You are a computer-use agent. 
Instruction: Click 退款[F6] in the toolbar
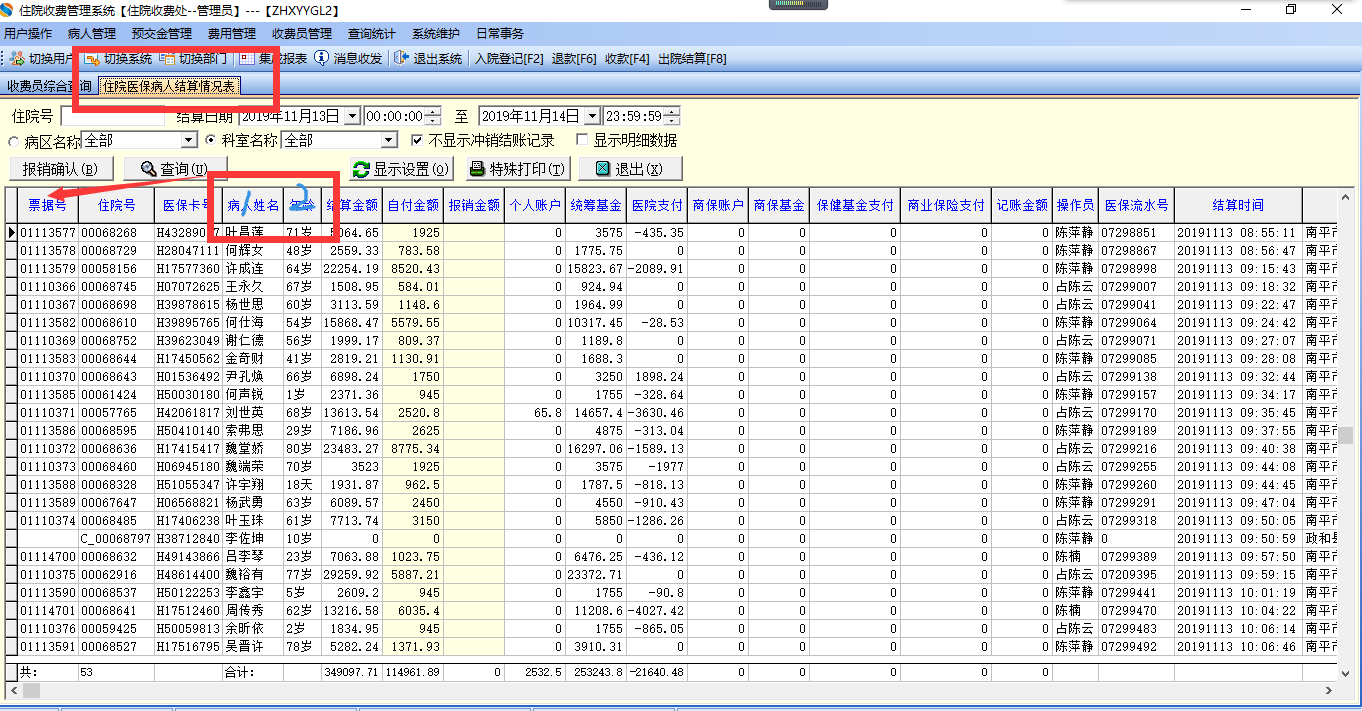(x=574, y=59)
